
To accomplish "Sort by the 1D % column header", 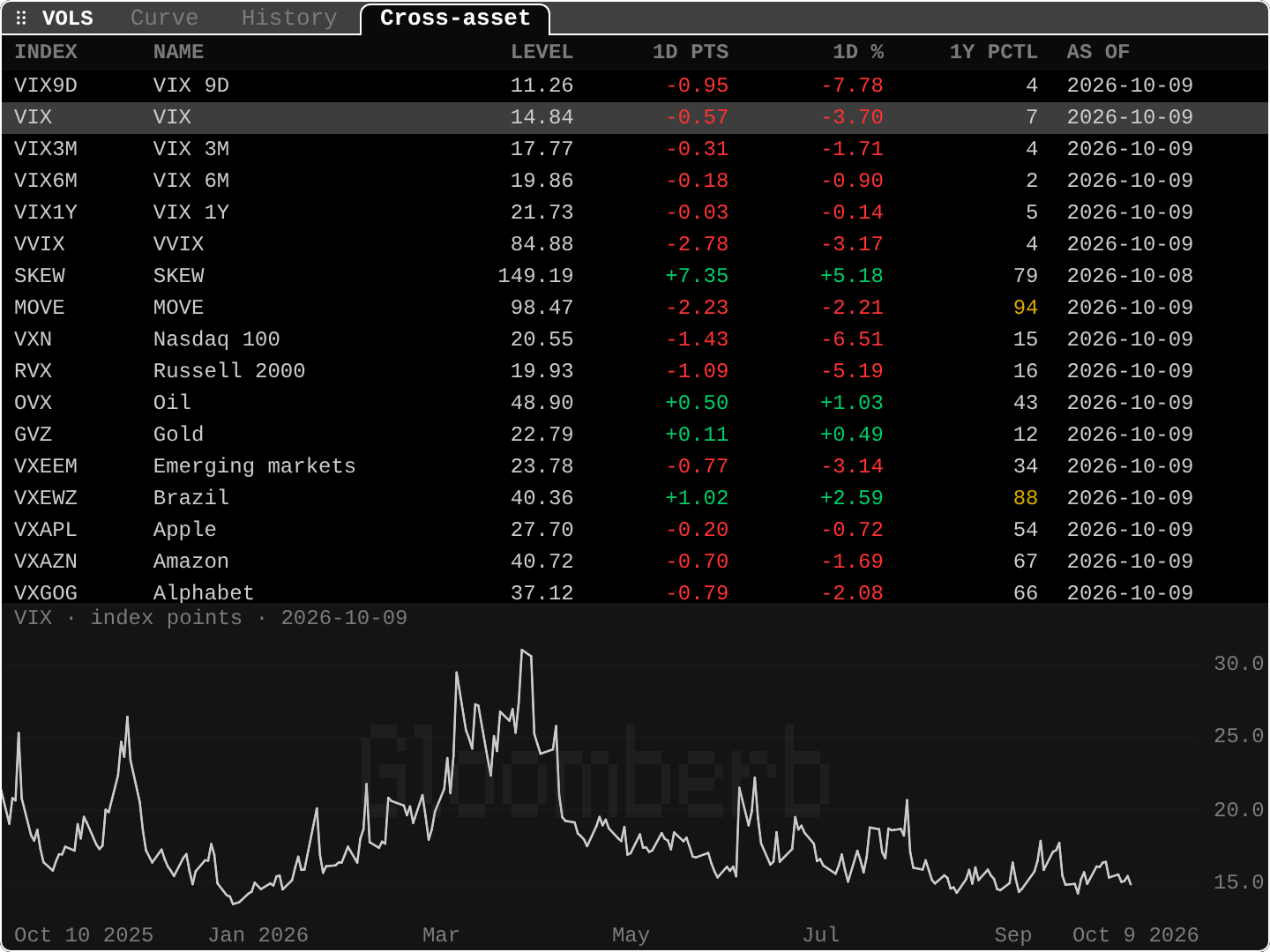I will (x=858, y=52).
